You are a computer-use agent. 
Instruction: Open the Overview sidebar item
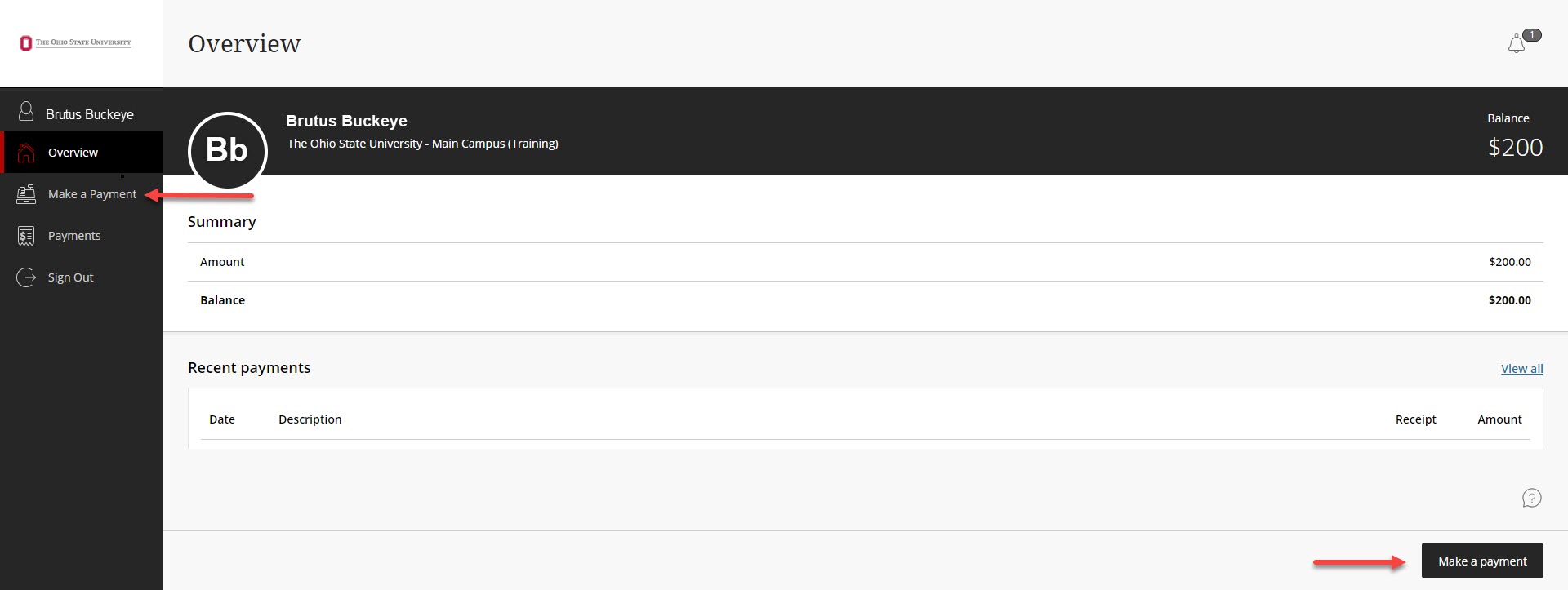tap(82, 153)
